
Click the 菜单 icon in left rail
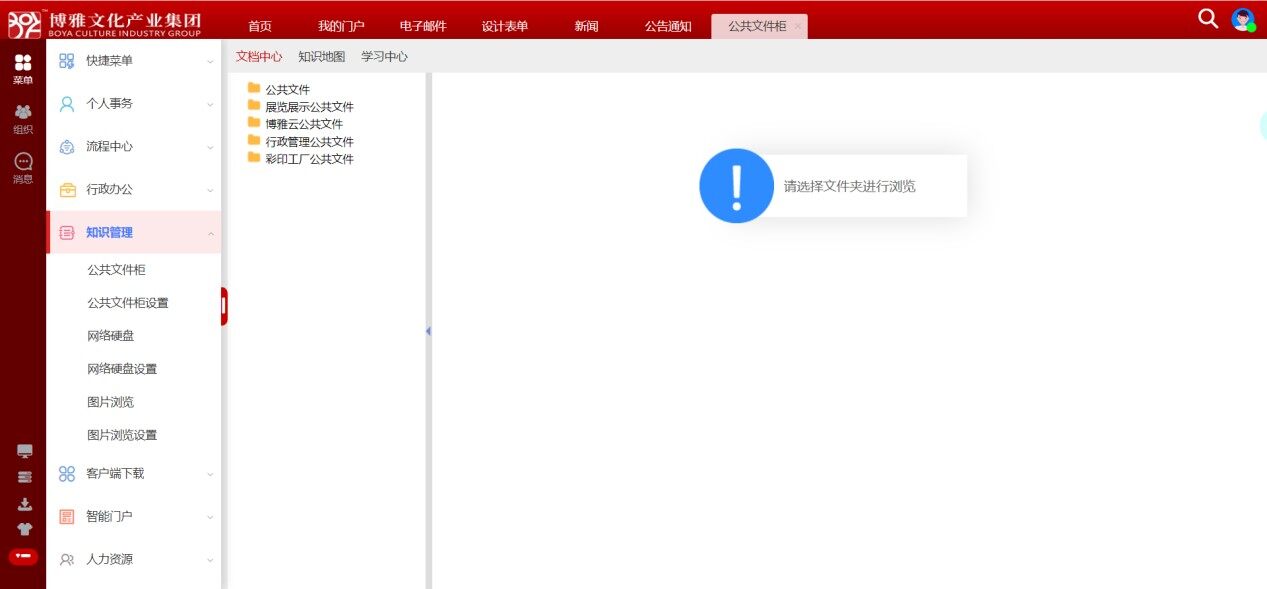tap(23, 68)
